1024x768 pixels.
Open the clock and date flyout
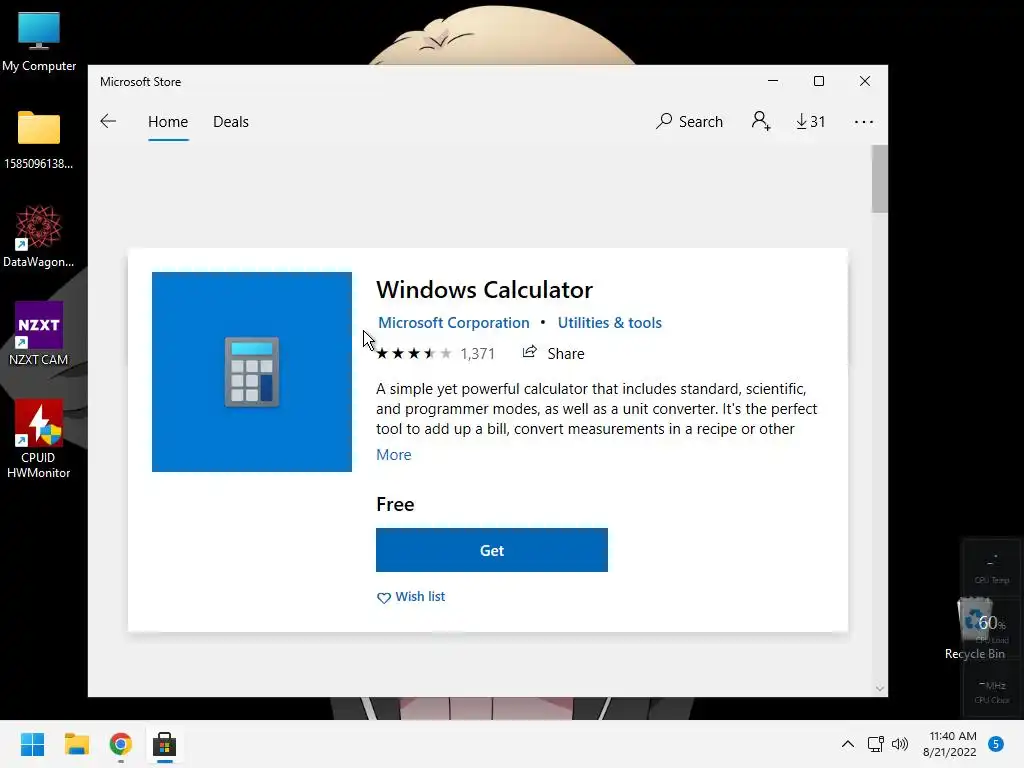(951, 744)
